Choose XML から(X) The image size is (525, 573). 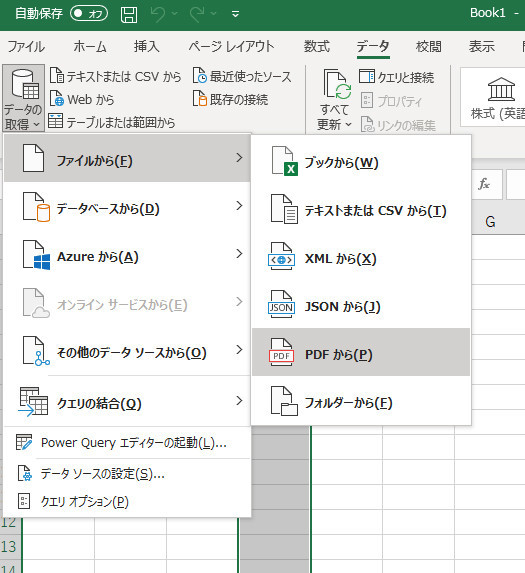[361, 258]
